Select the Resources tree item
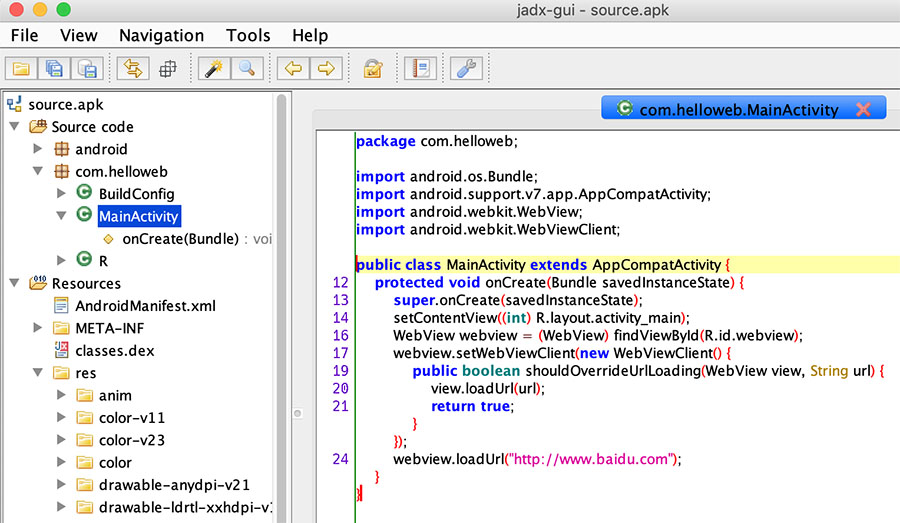The height and width of the screenshot is (523, 900). (x=86, y=283)
